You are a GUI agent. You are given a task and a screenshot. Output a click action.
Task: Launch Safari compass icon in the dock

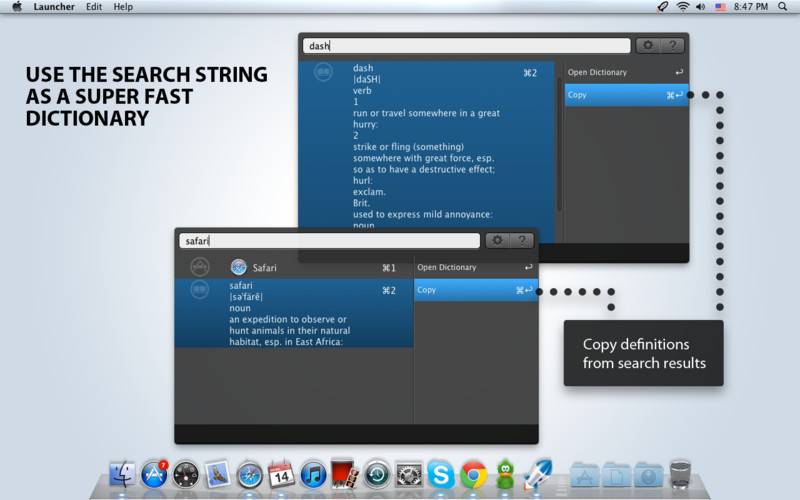point(249,476)
